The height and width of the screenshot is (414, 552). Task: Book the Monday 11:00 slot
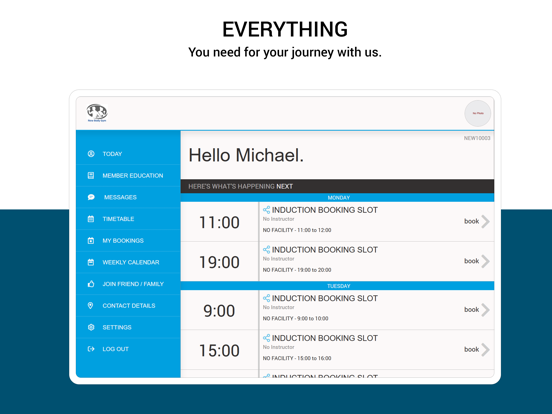point(471,221)
